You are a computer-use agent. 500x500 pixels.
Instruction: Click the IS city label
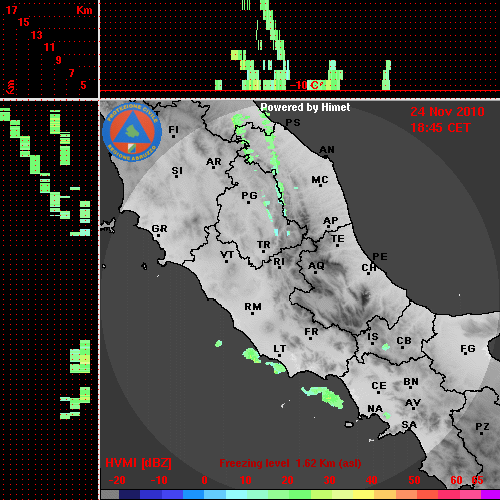(373, 337)
